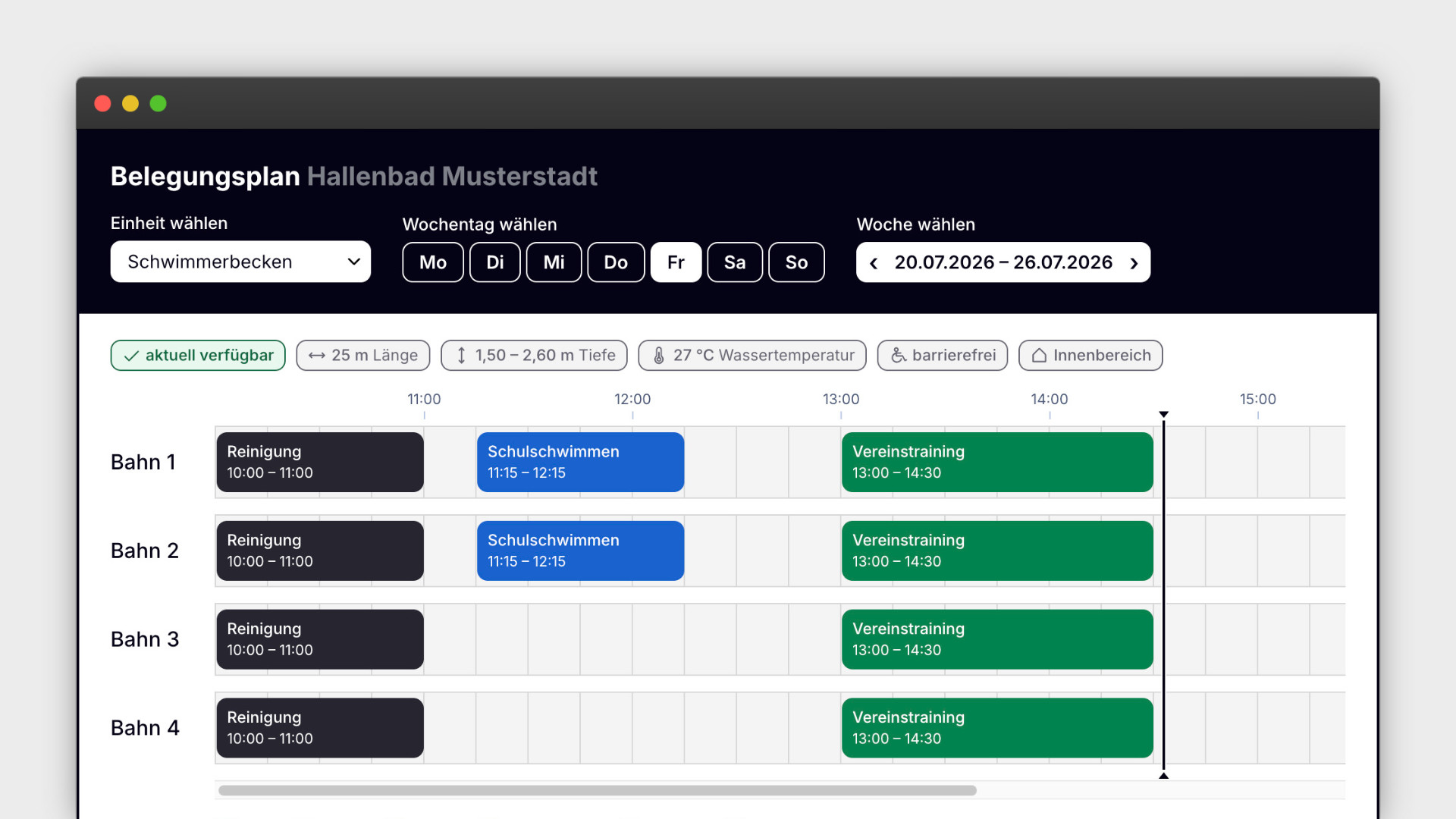Viewport: 1456px width, 819px height.
Task: Select weekday Mo
Action: coord(433,262)
